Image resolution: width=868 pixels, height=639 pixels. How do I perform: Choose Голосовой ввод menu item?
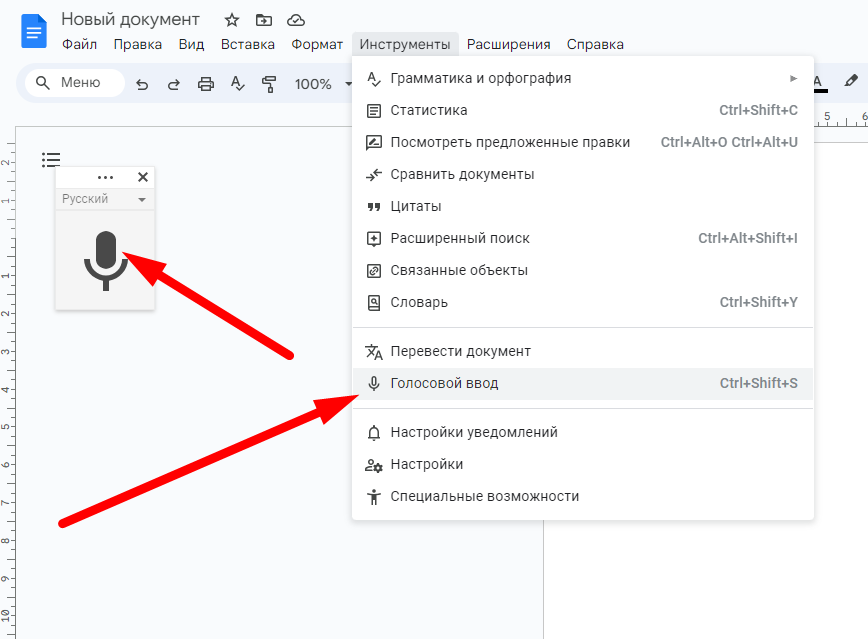583,383
